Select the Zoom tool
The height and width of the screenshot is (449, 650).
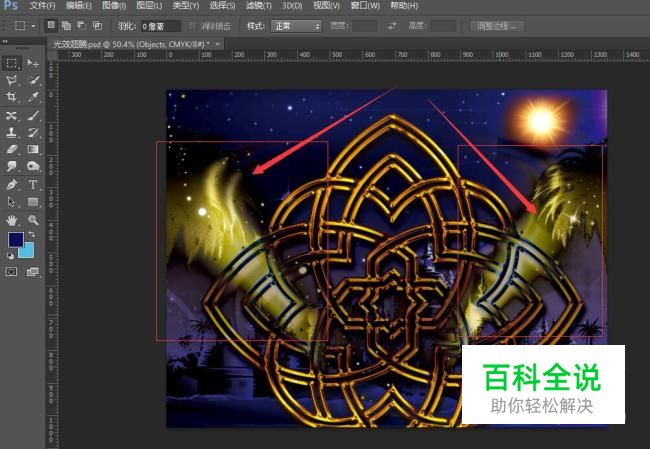click(x=33, y=220)
